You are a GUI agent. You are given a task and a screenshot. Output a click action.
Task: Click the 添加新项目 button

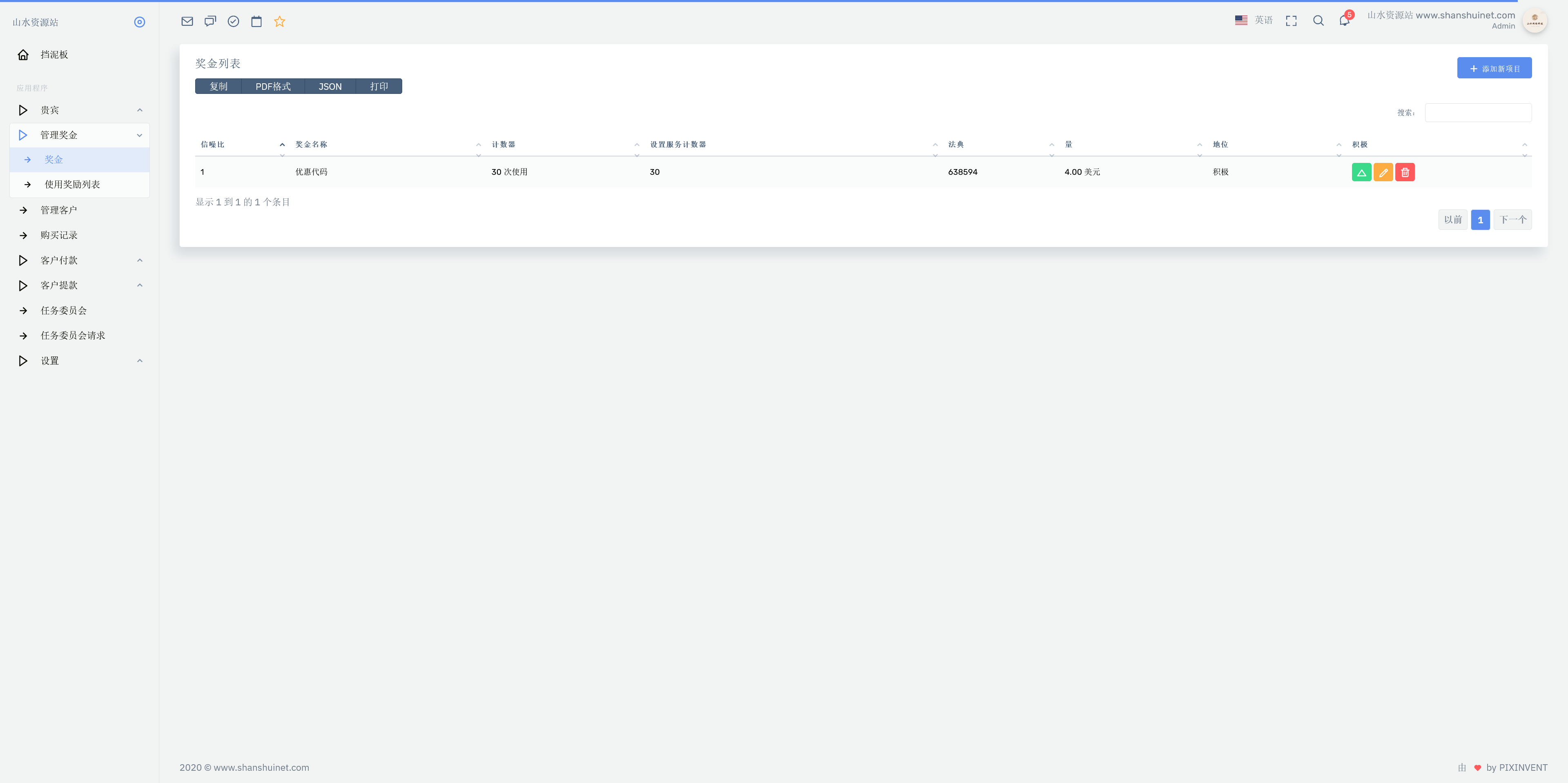(1494, 68)
